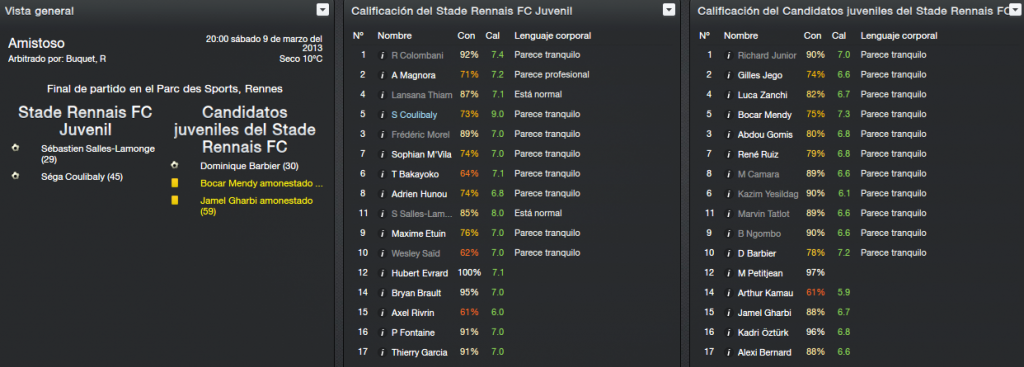Select player Sophian M'Vila
The width and height of the screenshot is (1024, 367).
[x=418, y=154]
